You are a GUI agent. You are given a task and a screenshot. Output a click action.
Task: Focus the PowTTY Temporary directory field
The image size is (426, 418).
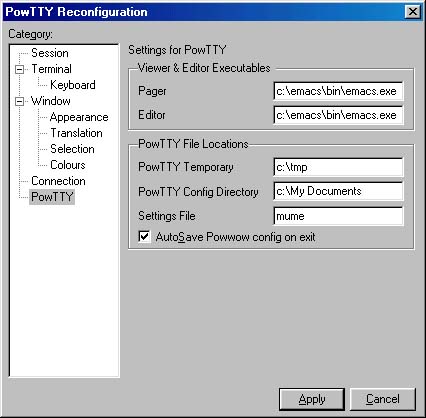[x=338, y=167]
